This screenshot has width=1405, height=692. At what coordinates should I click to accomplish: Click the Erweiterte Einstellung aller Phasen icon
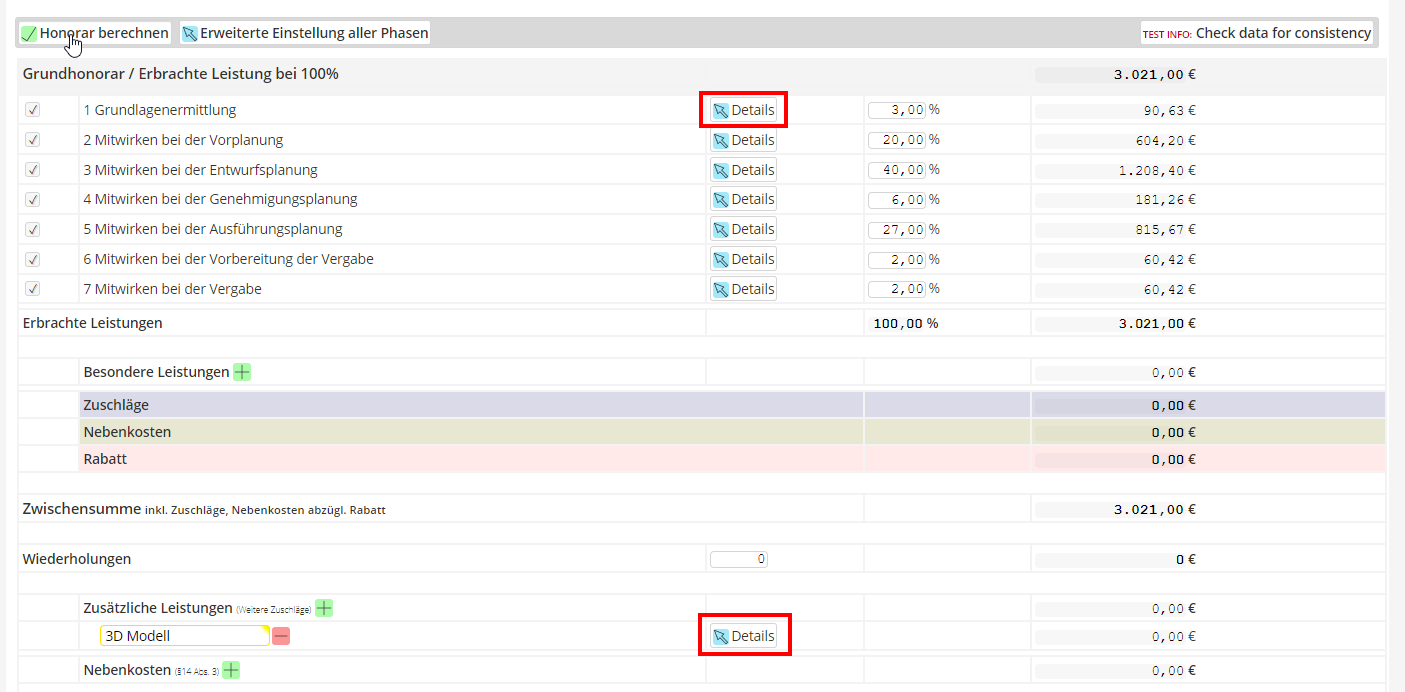pyautogui.click(x=190, y=34)
